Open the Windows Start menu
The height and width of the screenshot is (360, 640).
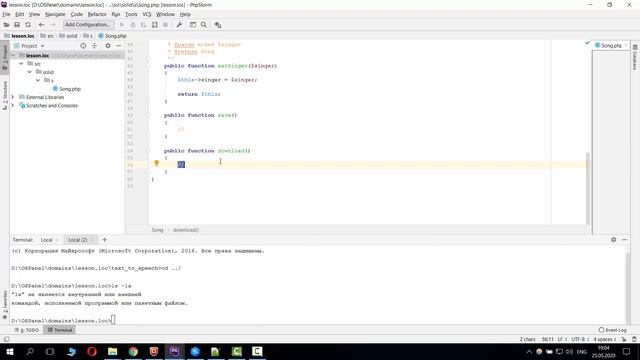[9, 351]
